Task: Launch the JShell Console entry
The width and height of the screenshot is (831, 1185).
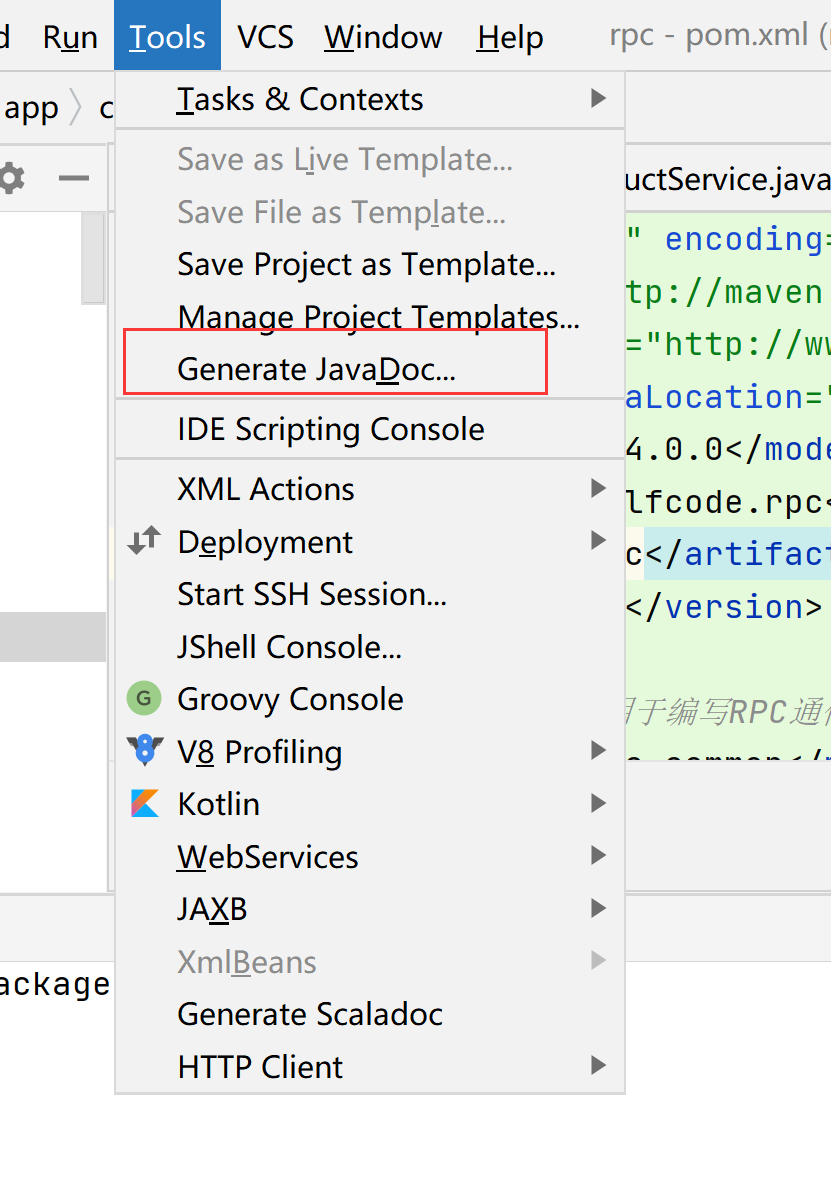Action: coord(289,647)
